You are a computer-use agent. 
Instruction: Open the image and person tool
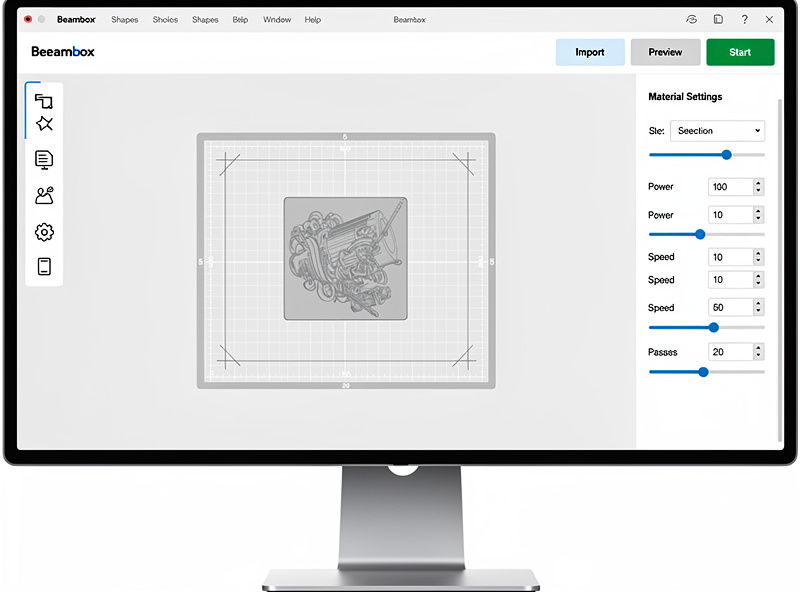(x=44, y=195)
